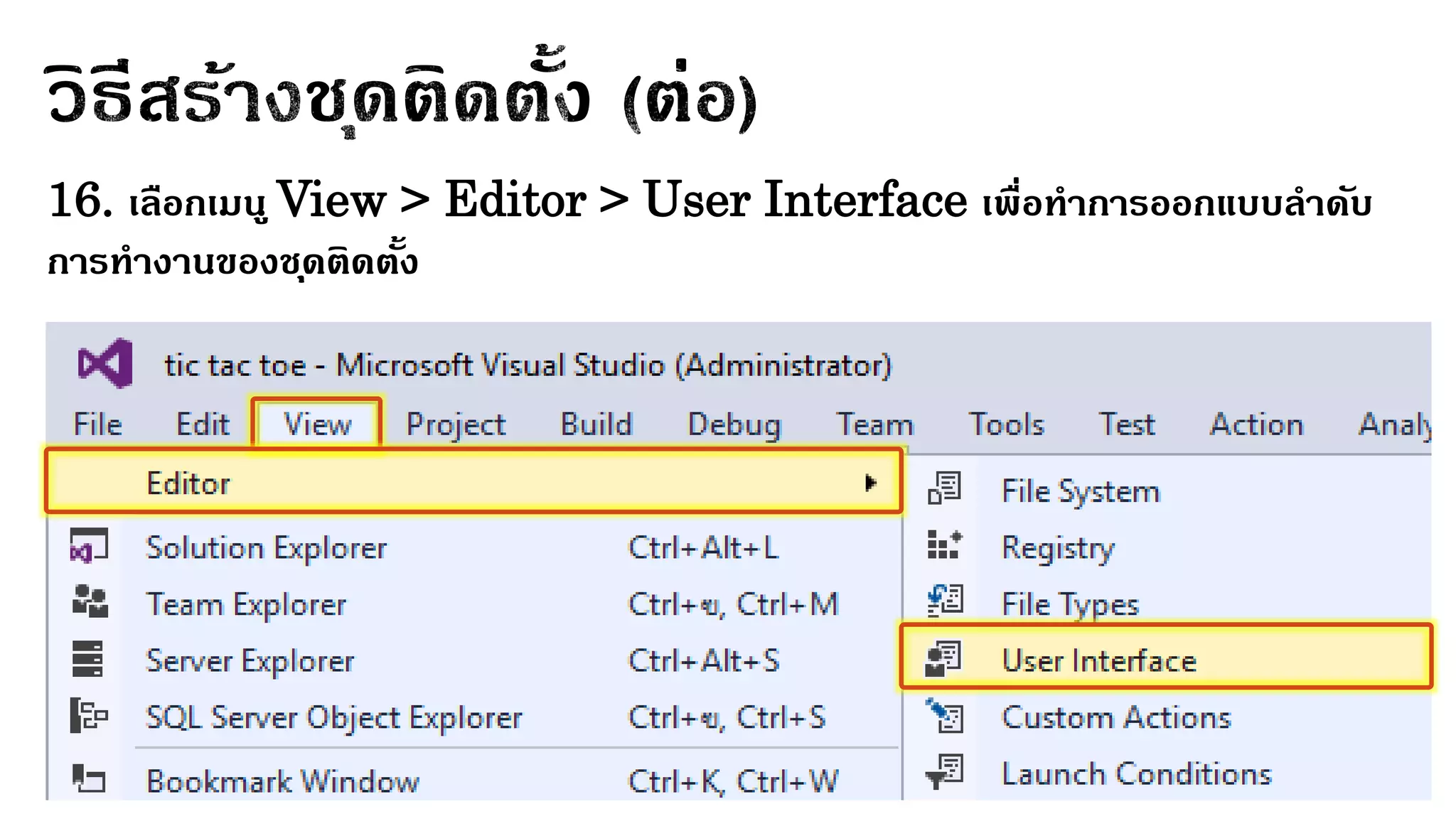Select Launch Conditions in the Editor submenu
The height and width of the screenshot is (819, 1456).
pos(1167,773)
